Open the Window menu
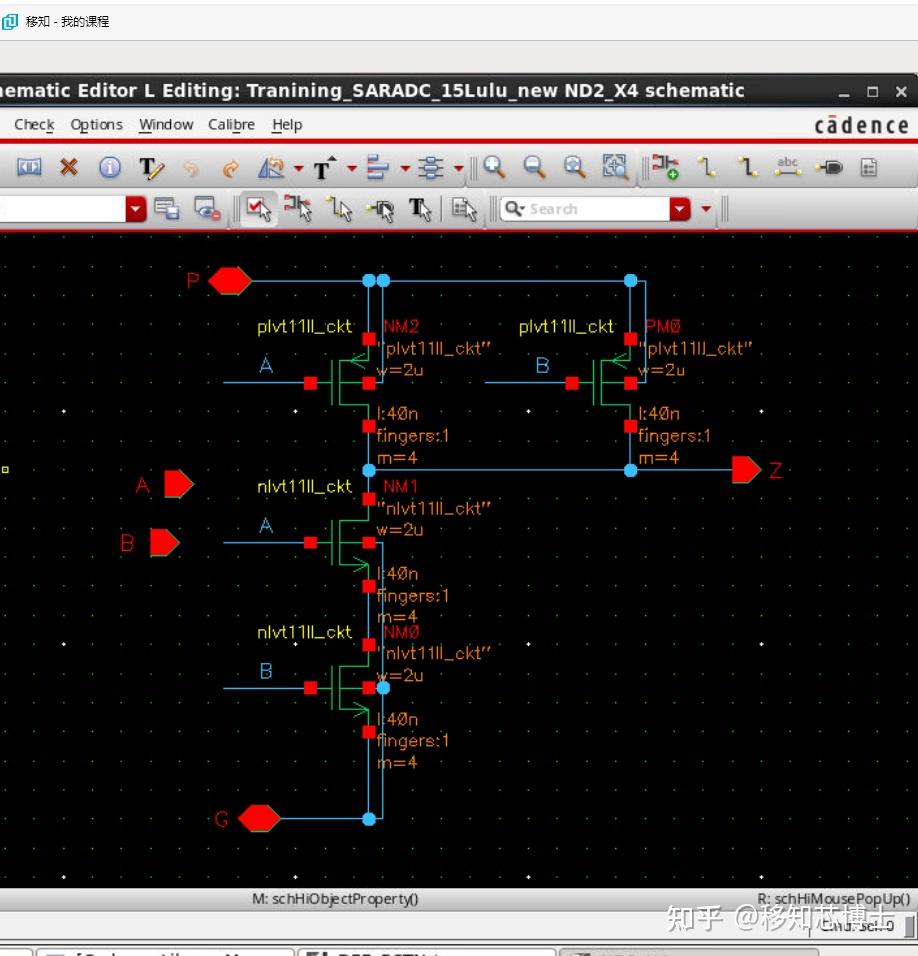 tap(166, 124)
